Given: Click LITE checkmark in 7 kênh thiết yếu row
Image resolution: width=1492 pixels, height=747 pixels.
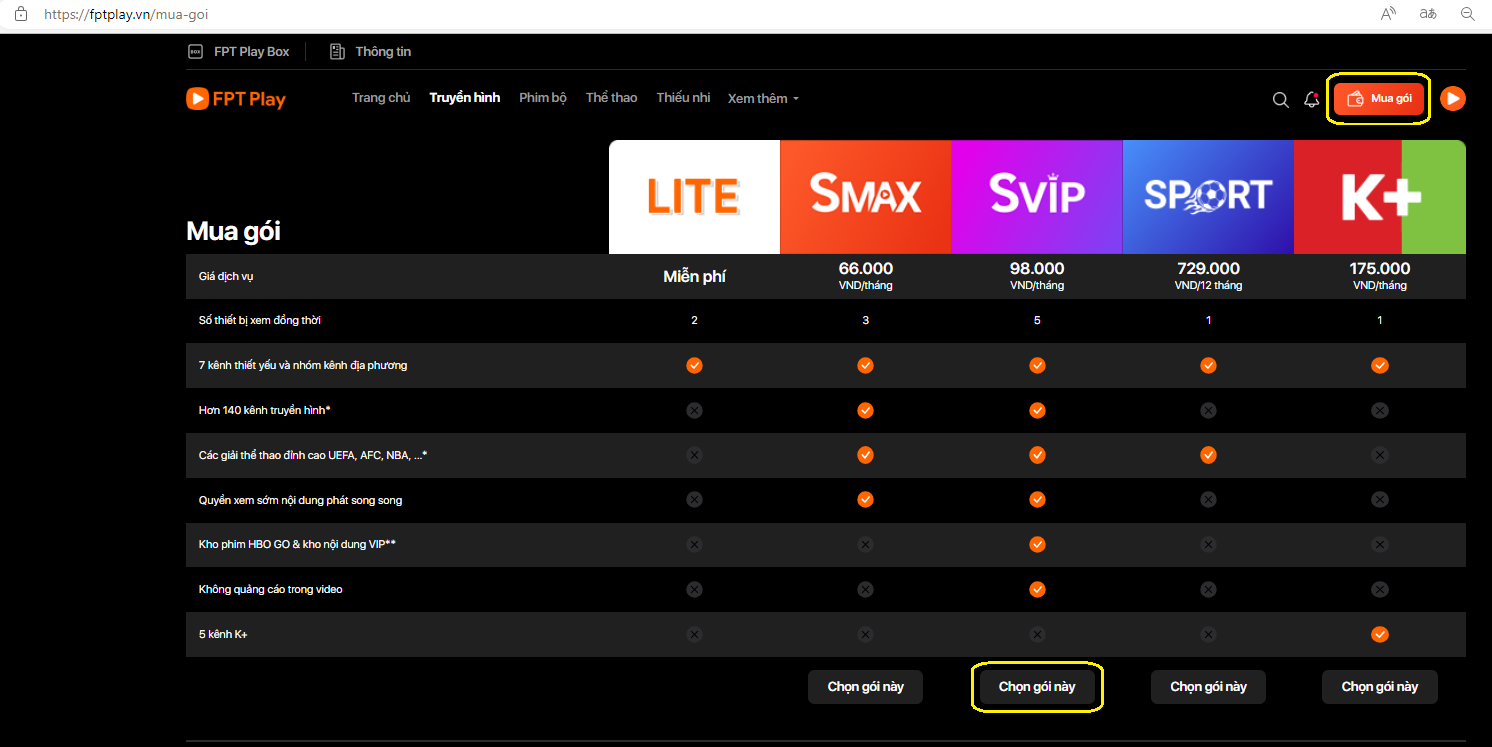Looking at the screenshot, I should (694, 365).
